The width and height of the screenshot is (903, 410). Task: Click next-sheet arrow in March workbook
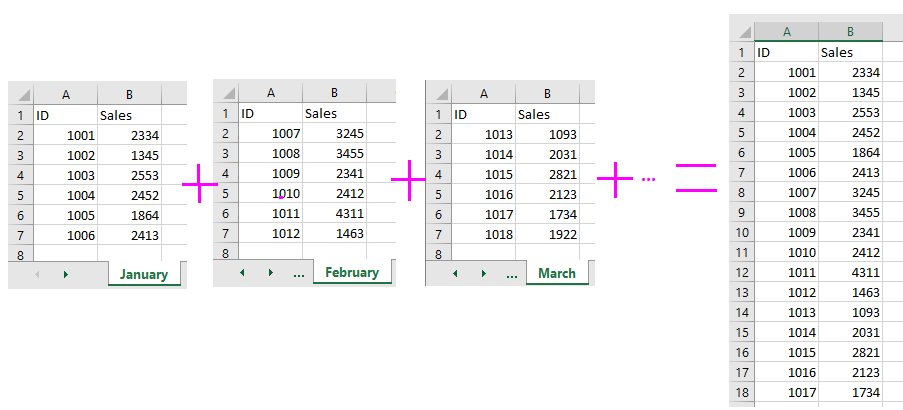[x=484, y=274]
